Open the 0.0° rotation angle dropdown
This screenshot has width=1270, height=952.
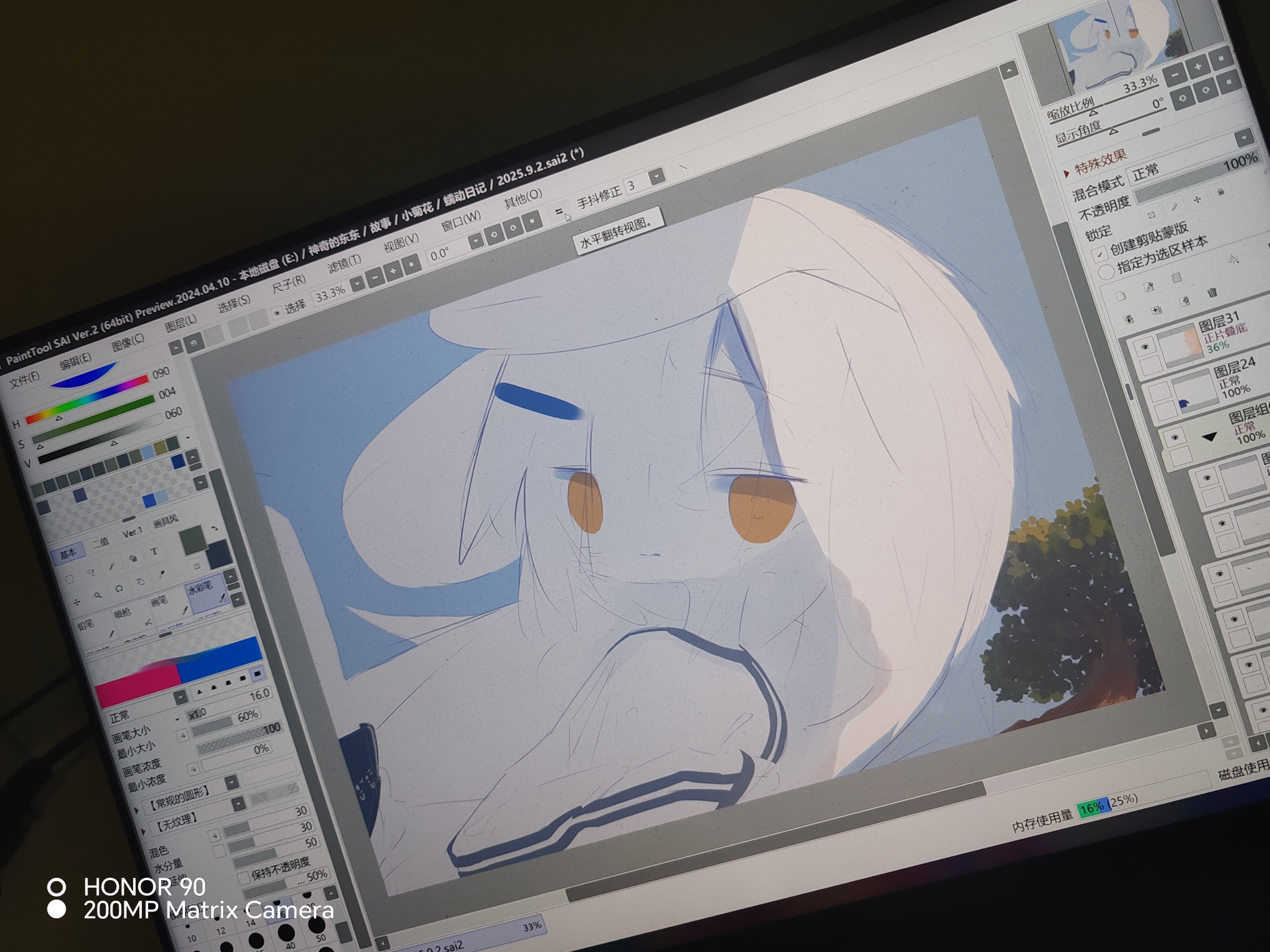(x=476, y=242)
